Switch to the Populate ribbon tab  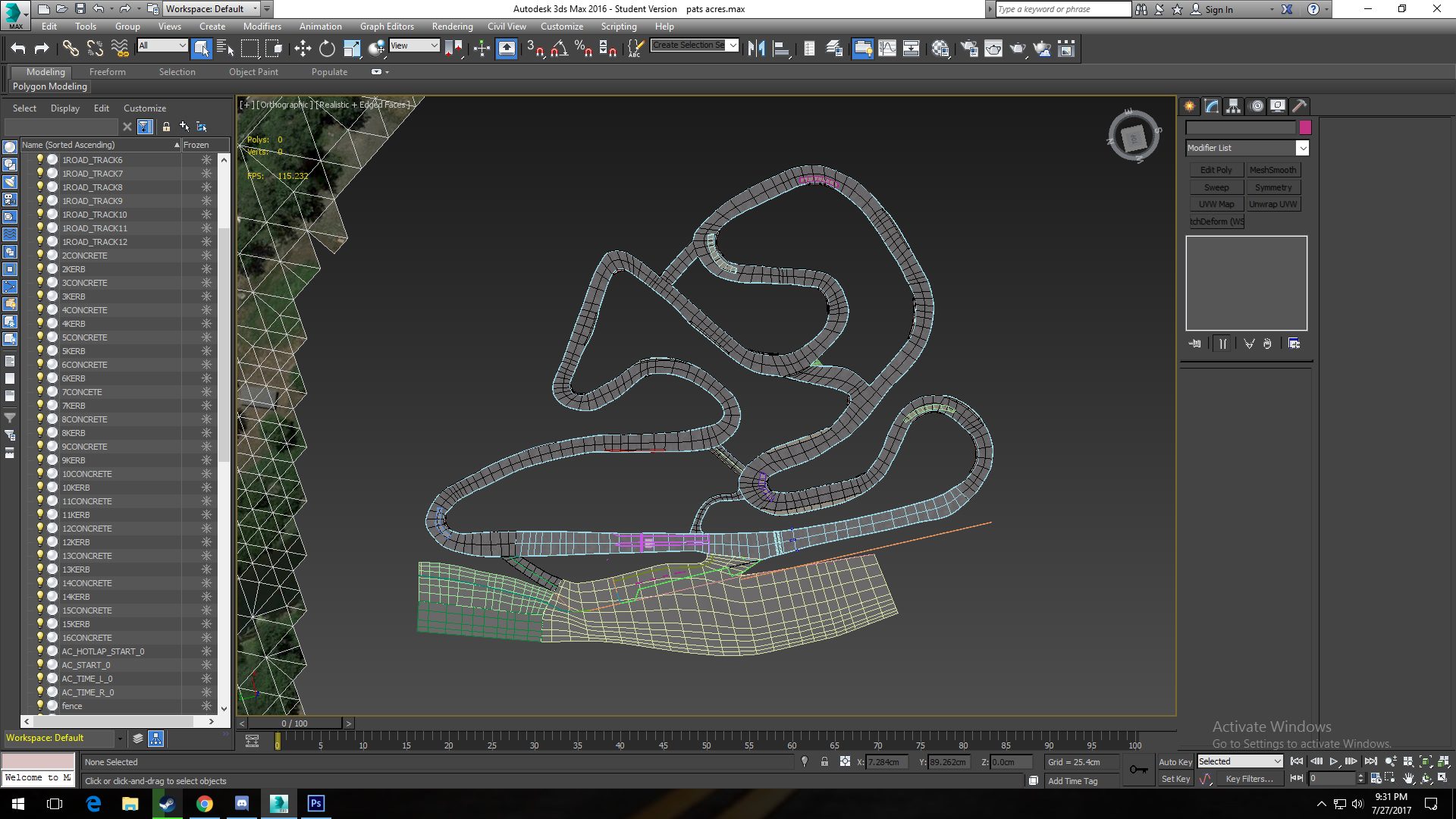pos(329,72)
